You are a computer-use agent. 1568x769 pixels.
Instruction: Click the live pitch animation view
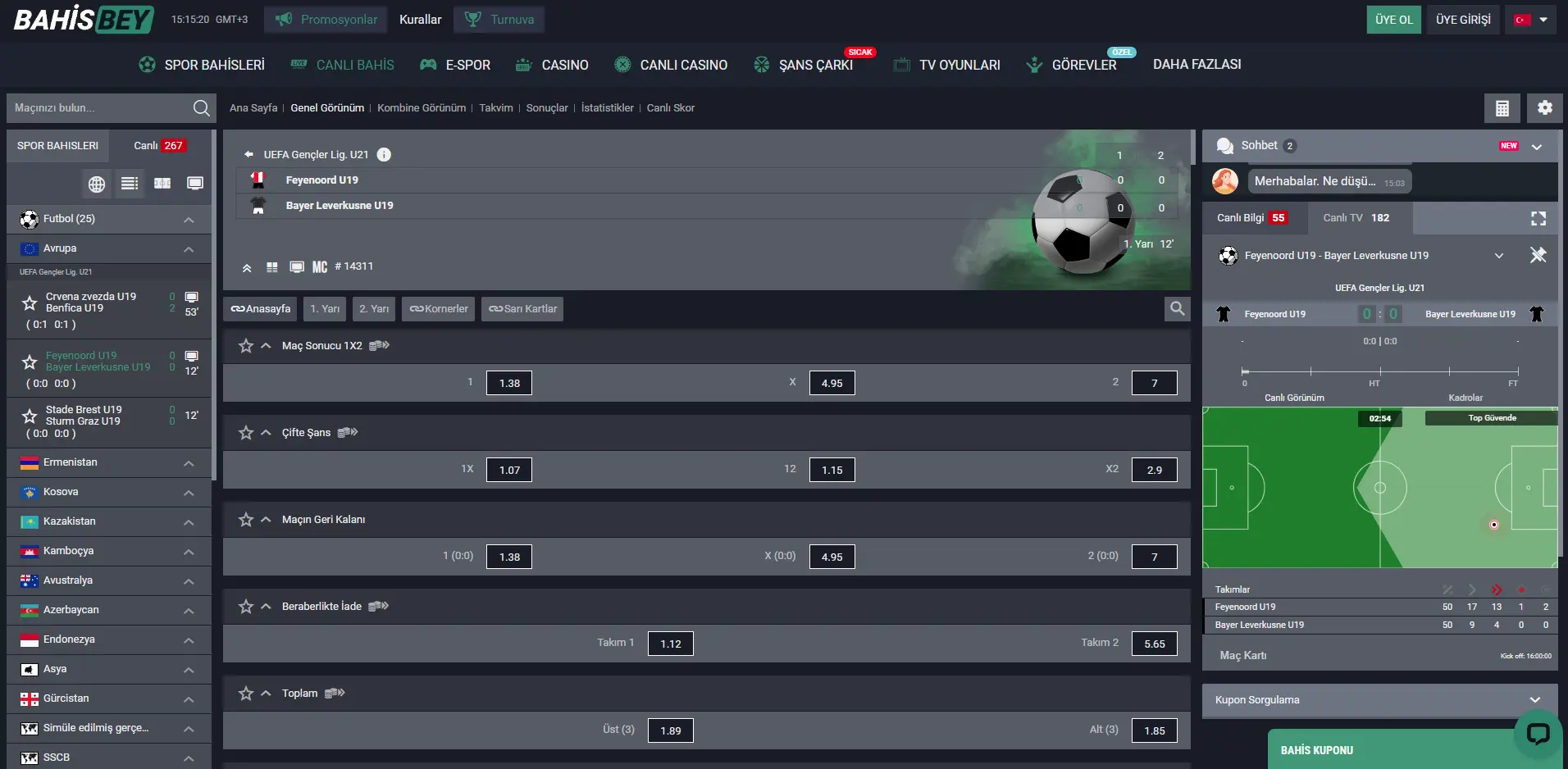tap(1380, 488)
